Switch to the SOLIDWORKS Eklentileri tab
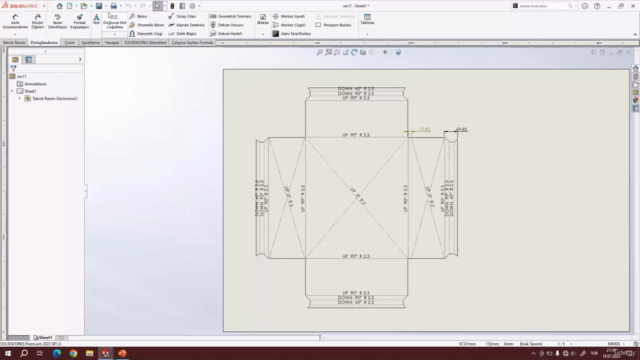This screenshot has height=360, width=640. tap(145, 42)
